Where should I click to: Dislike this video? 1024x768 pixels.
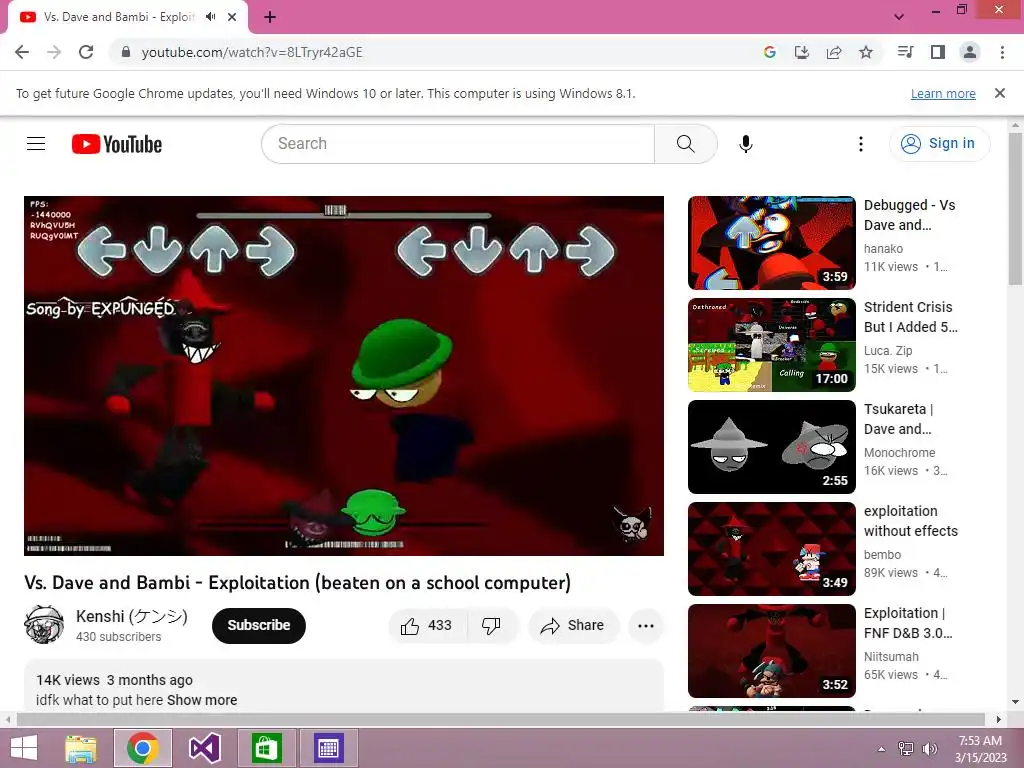coord(491,626)
